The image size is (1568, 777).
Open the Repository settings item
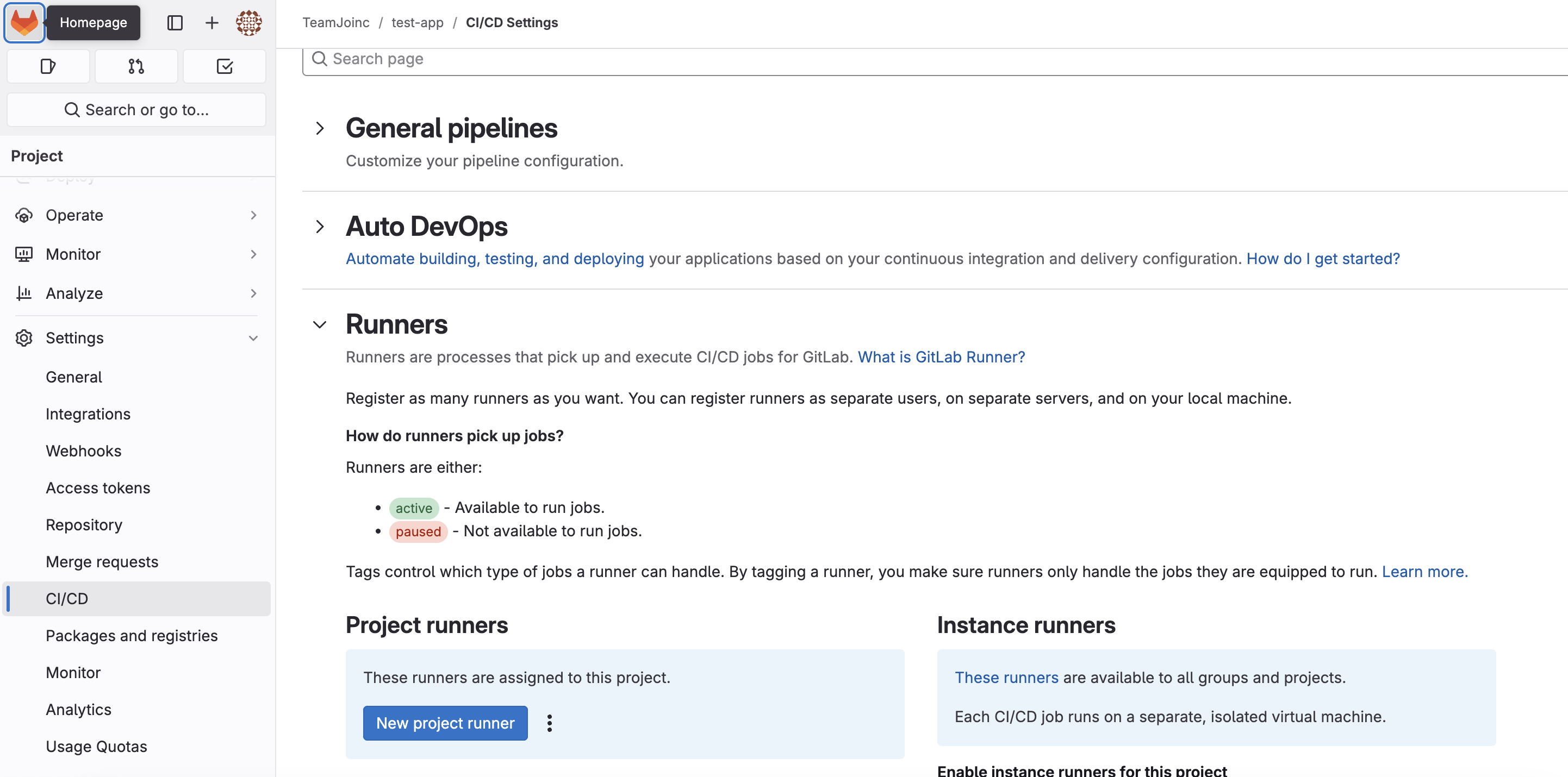click(x=84, y=524)
